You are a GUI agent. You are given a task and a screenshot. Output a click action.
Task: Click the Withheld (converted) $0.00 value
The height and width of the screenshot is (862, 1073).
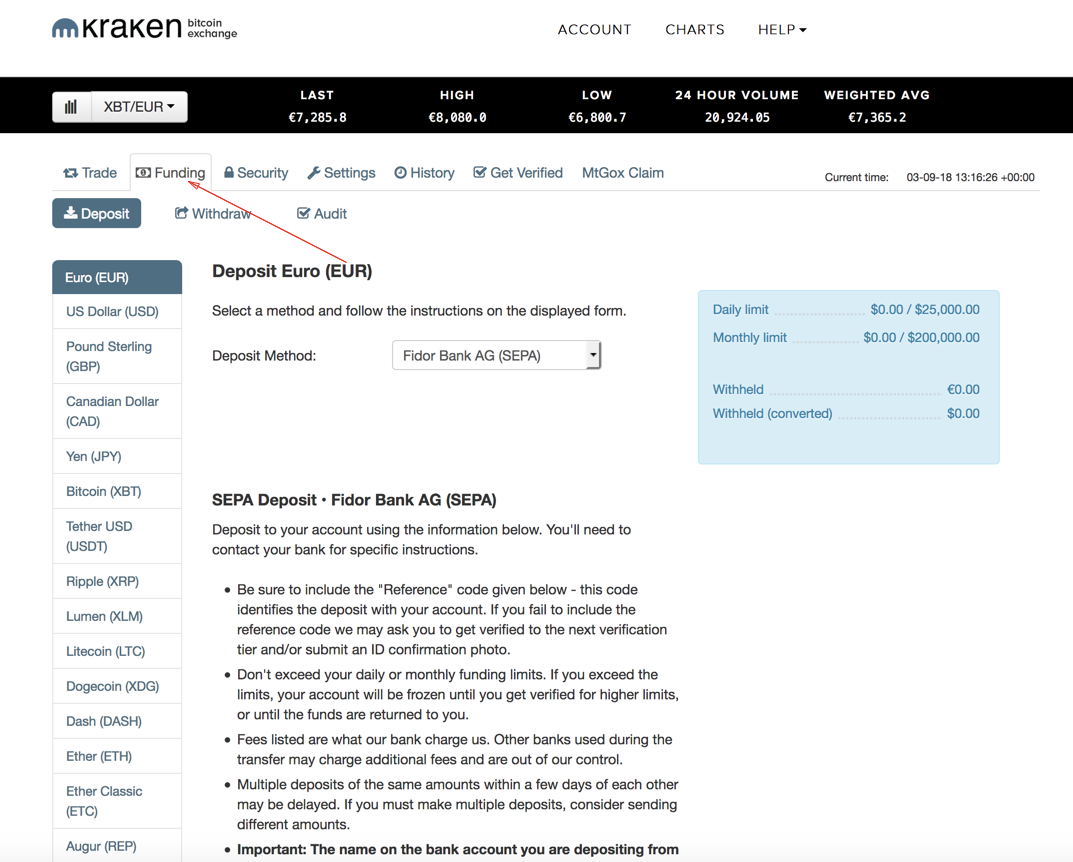pos(963,413)
